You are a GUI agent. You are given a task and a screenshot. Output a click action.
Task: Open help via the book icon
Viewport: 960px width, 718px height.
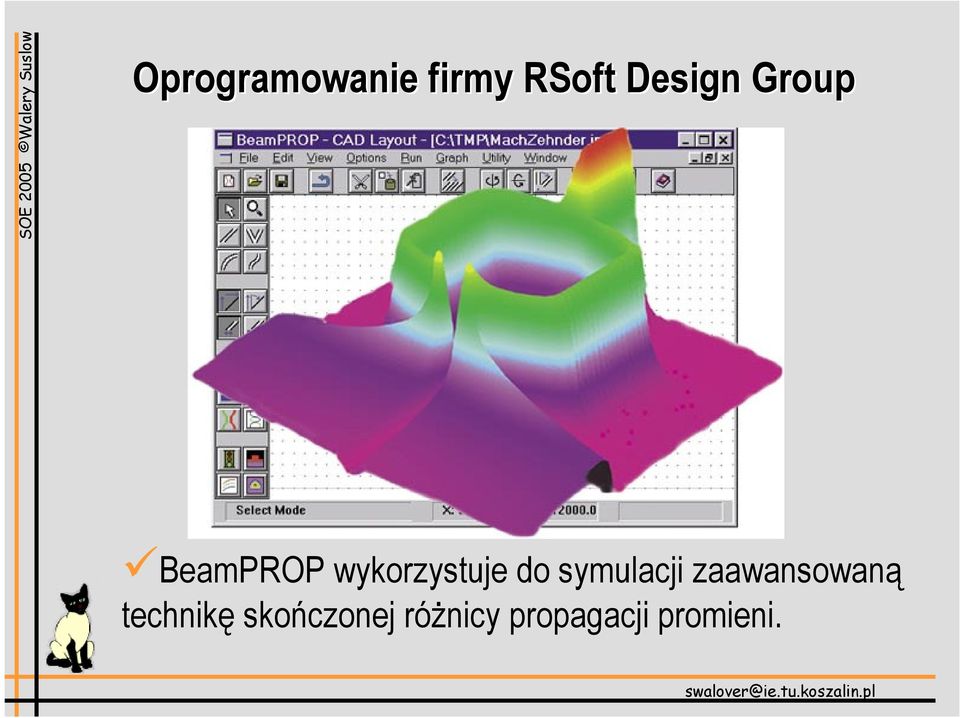tap(663, 181)
